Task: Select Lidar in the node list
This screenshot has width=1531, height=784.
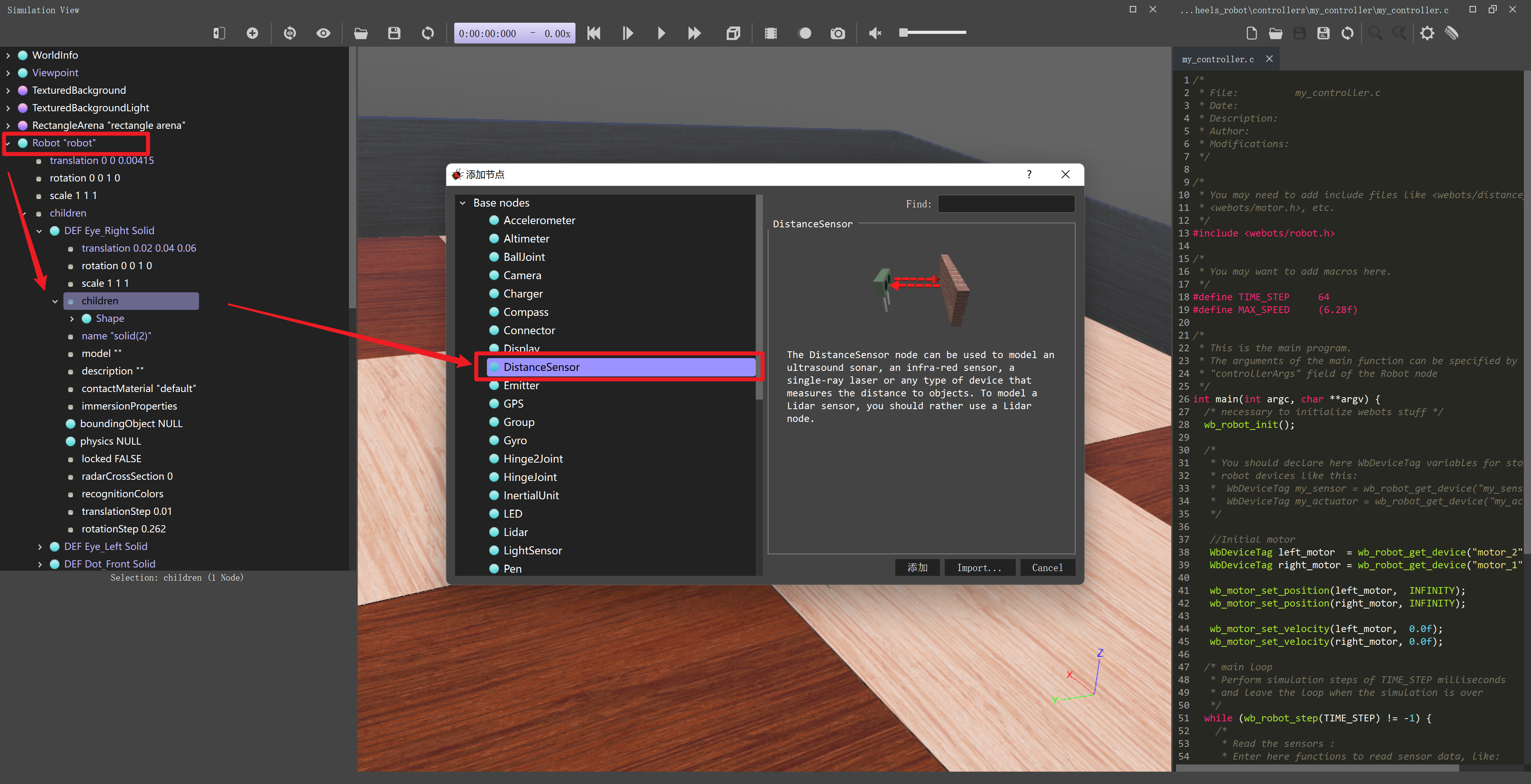Action: click(515, 532)
